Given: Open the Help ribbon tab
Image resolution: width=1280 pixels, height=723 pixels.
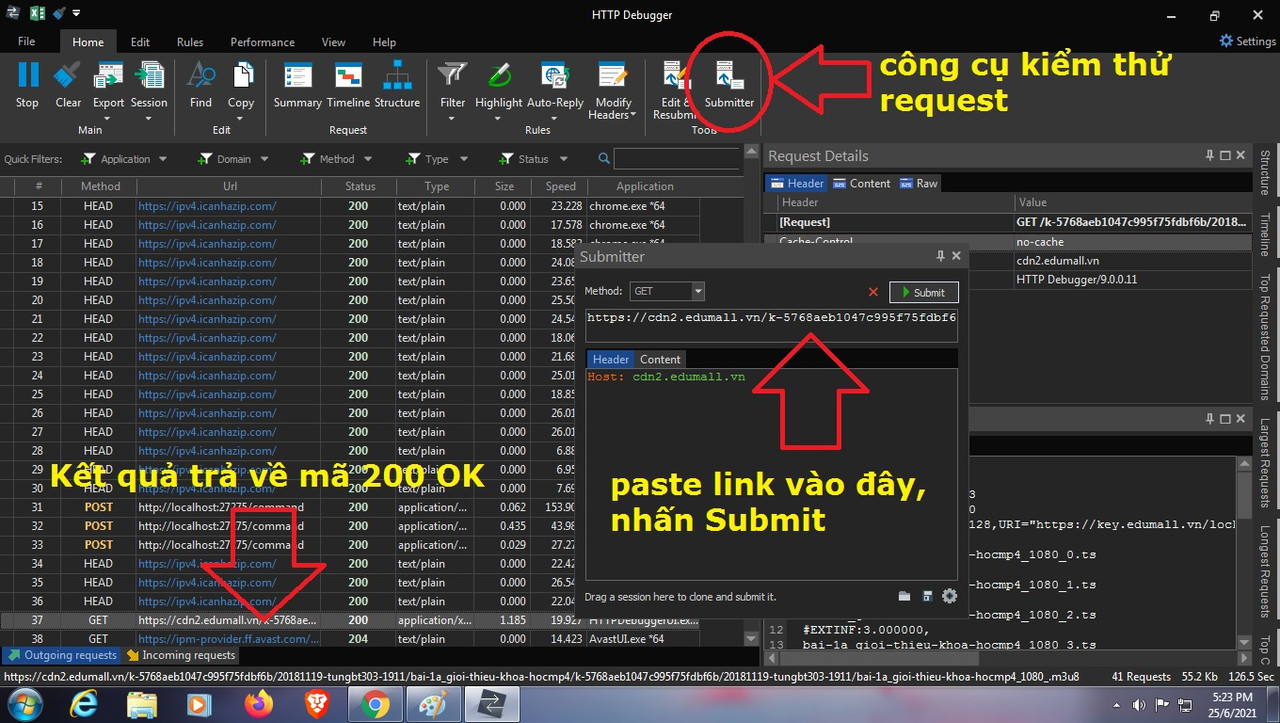Looking at the screenshot, I should point(384,42).
